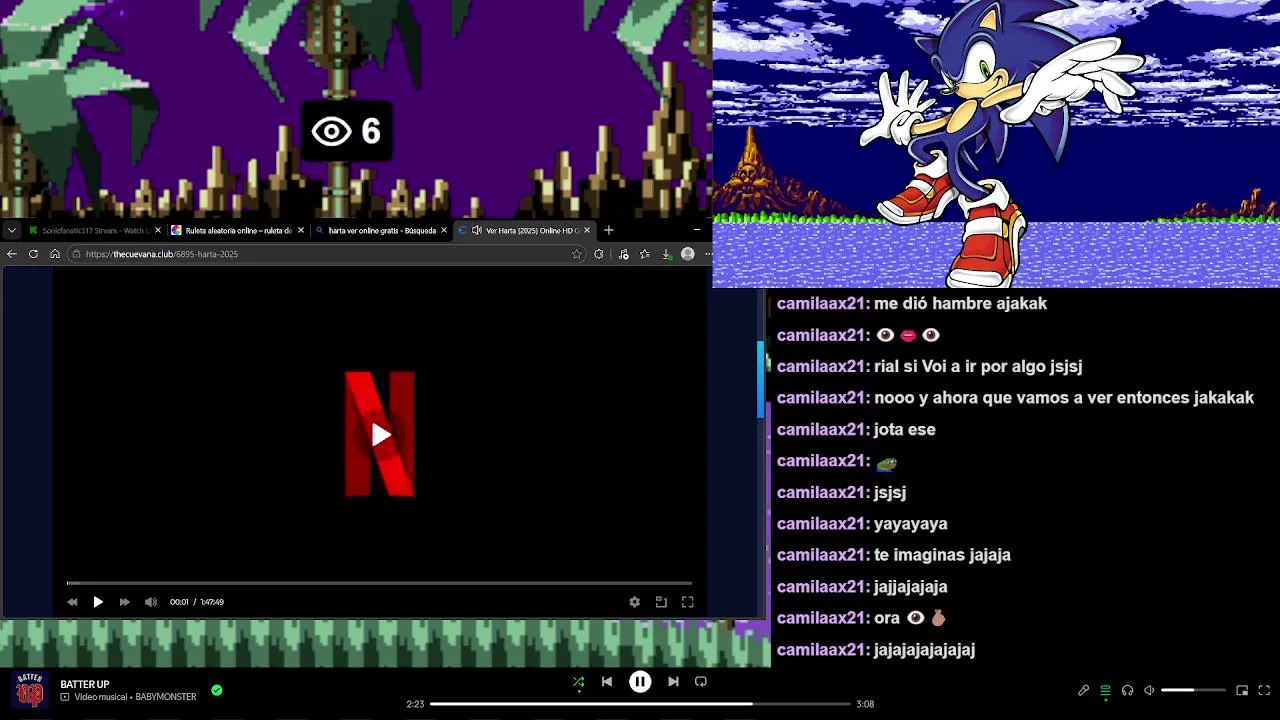Click the thecuevana.club address bar
The image size is (1280, 720).
pos(326,254)
